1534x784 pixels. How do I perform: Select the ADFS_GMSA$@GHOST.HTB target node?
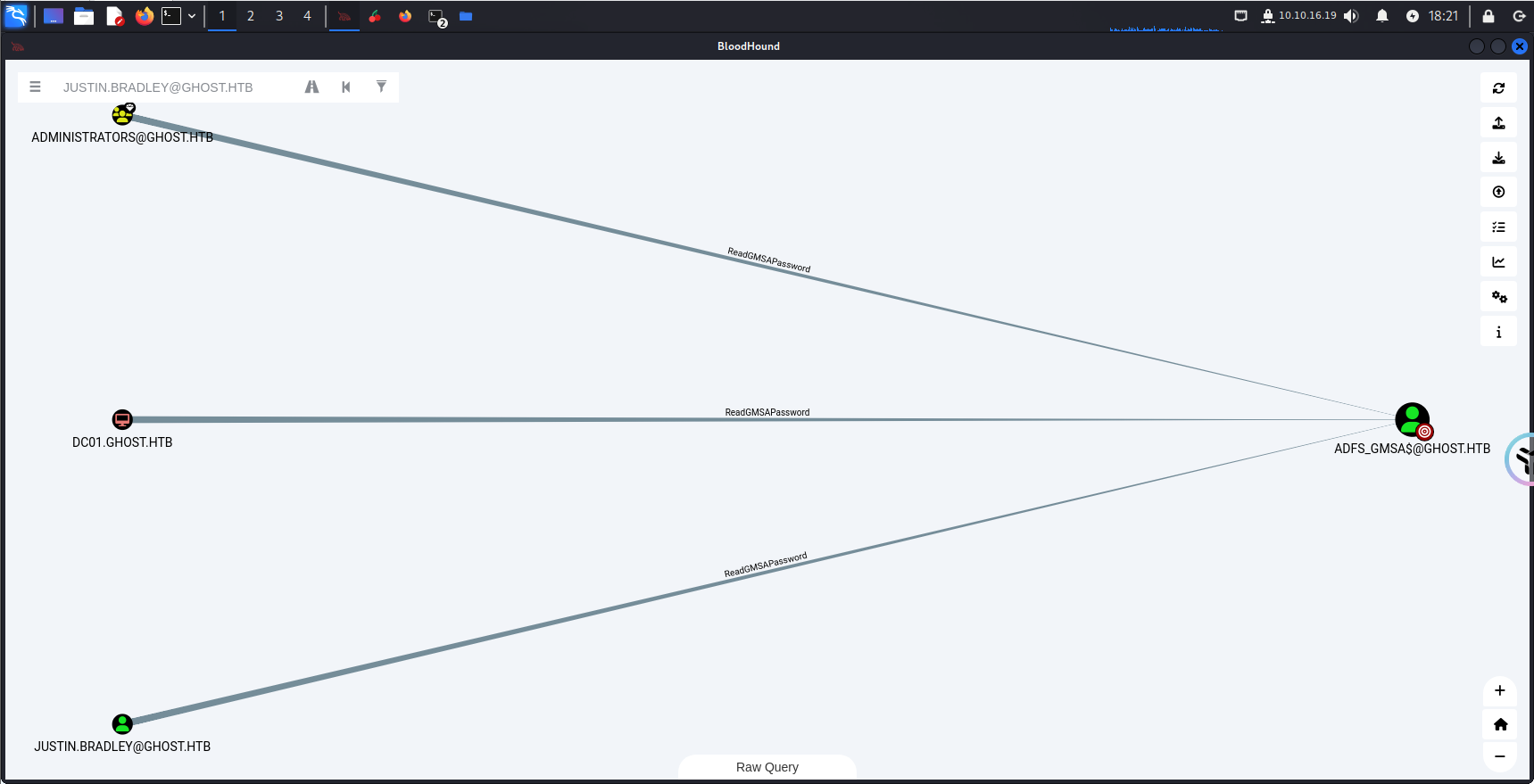coord(1412,420)
